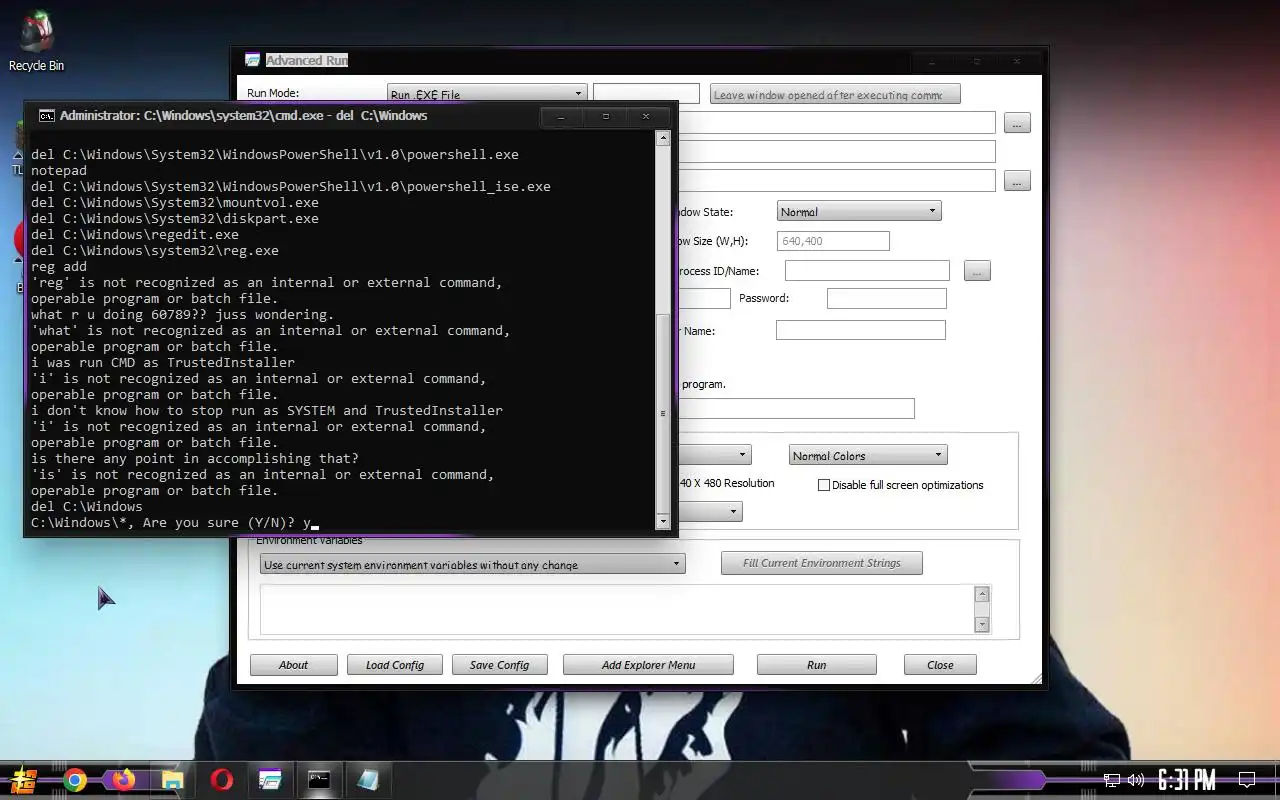Click the cmd window title bar icon

(x=45, y=116)
